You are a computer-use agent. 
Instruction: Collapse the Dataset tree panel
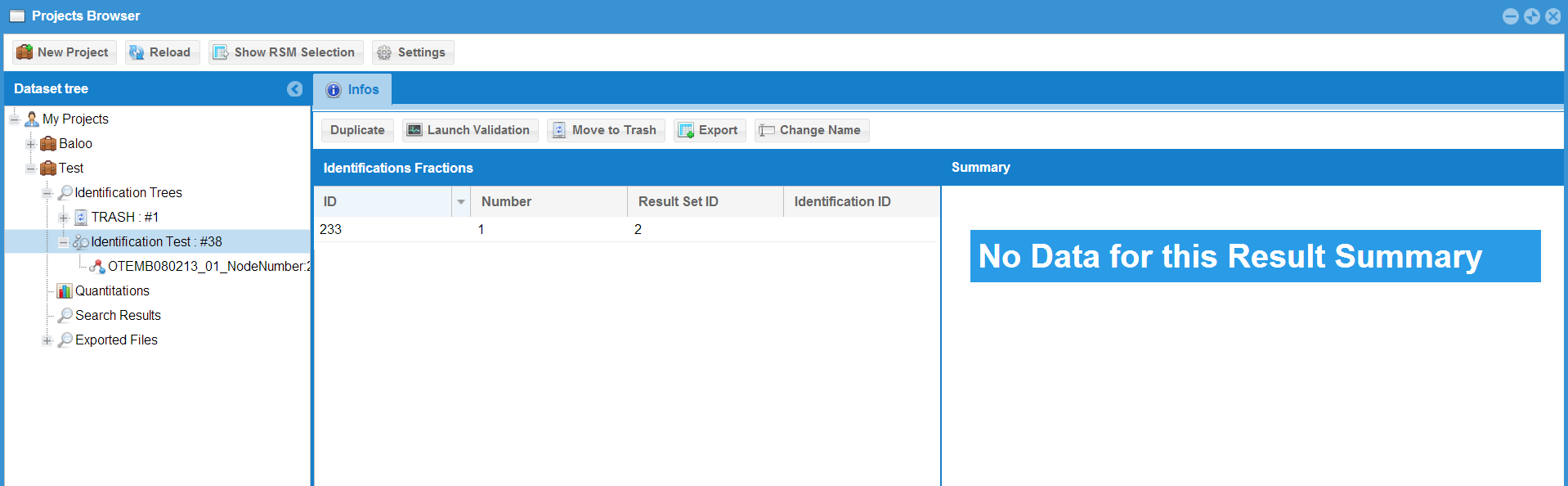point(295,89)
